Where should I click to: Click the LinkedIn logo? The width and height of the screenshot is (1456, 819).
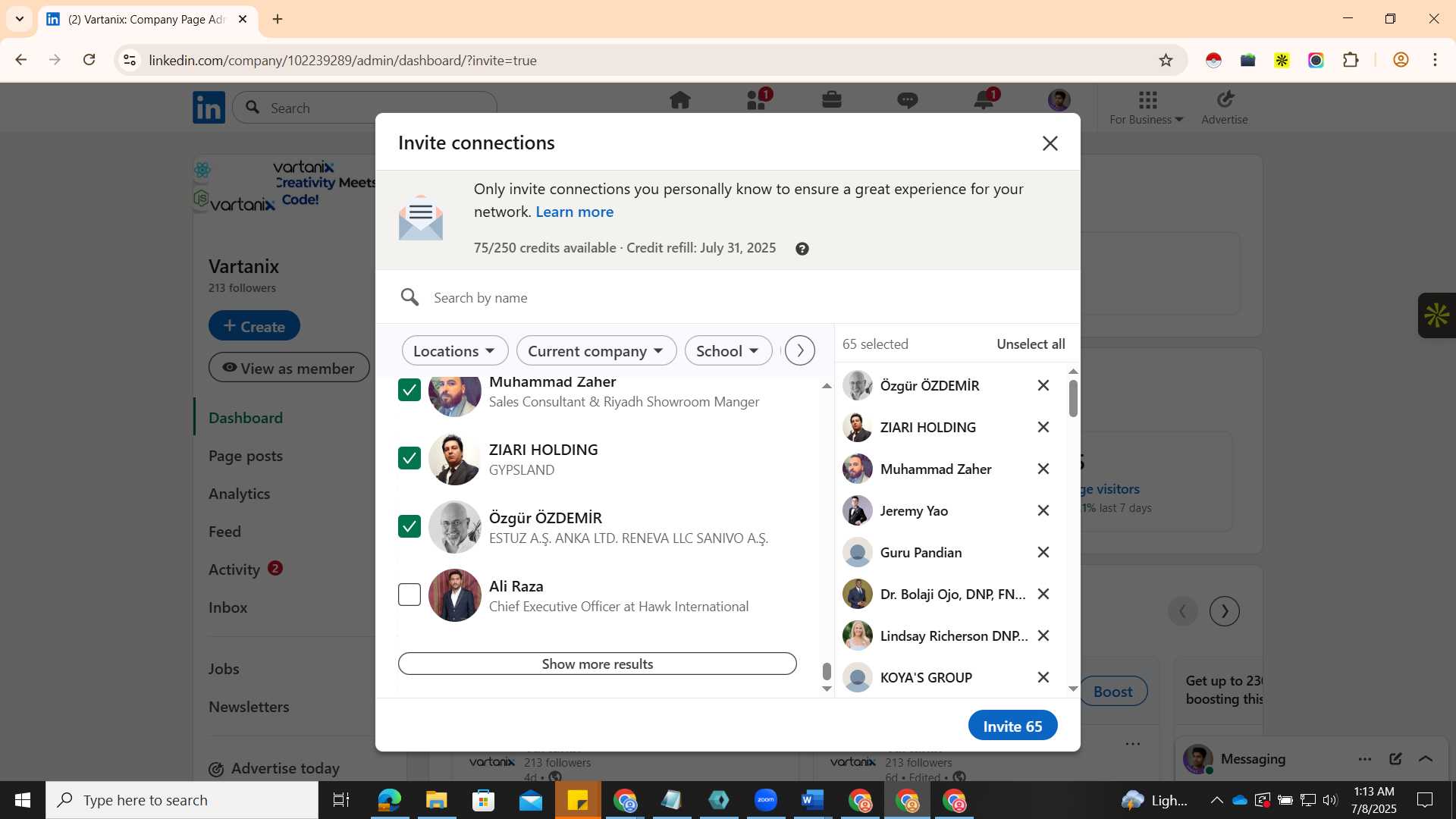(209, 108)
